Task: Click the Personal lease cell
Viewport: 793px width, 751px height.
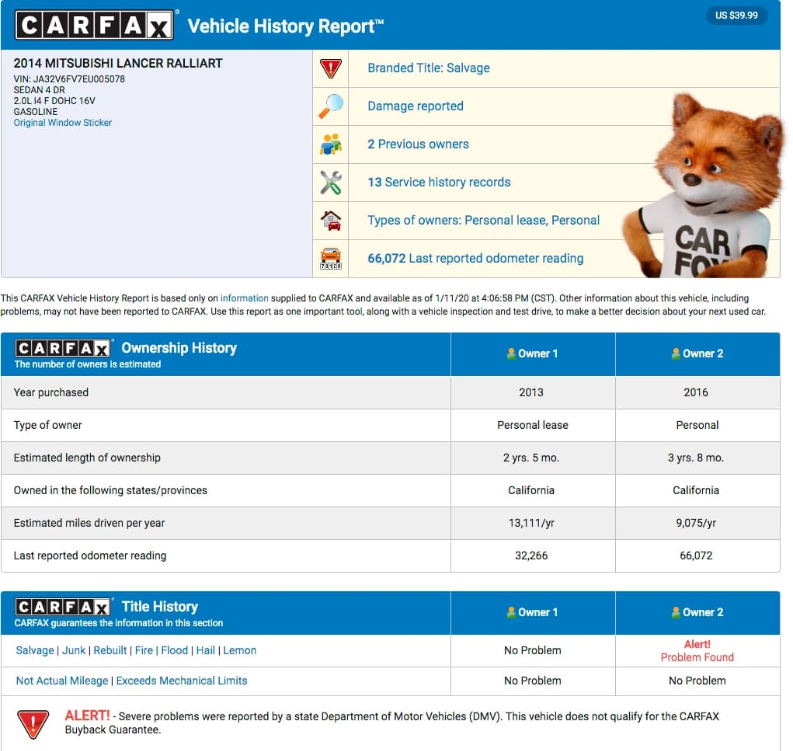Action: [x=533, y=425]
